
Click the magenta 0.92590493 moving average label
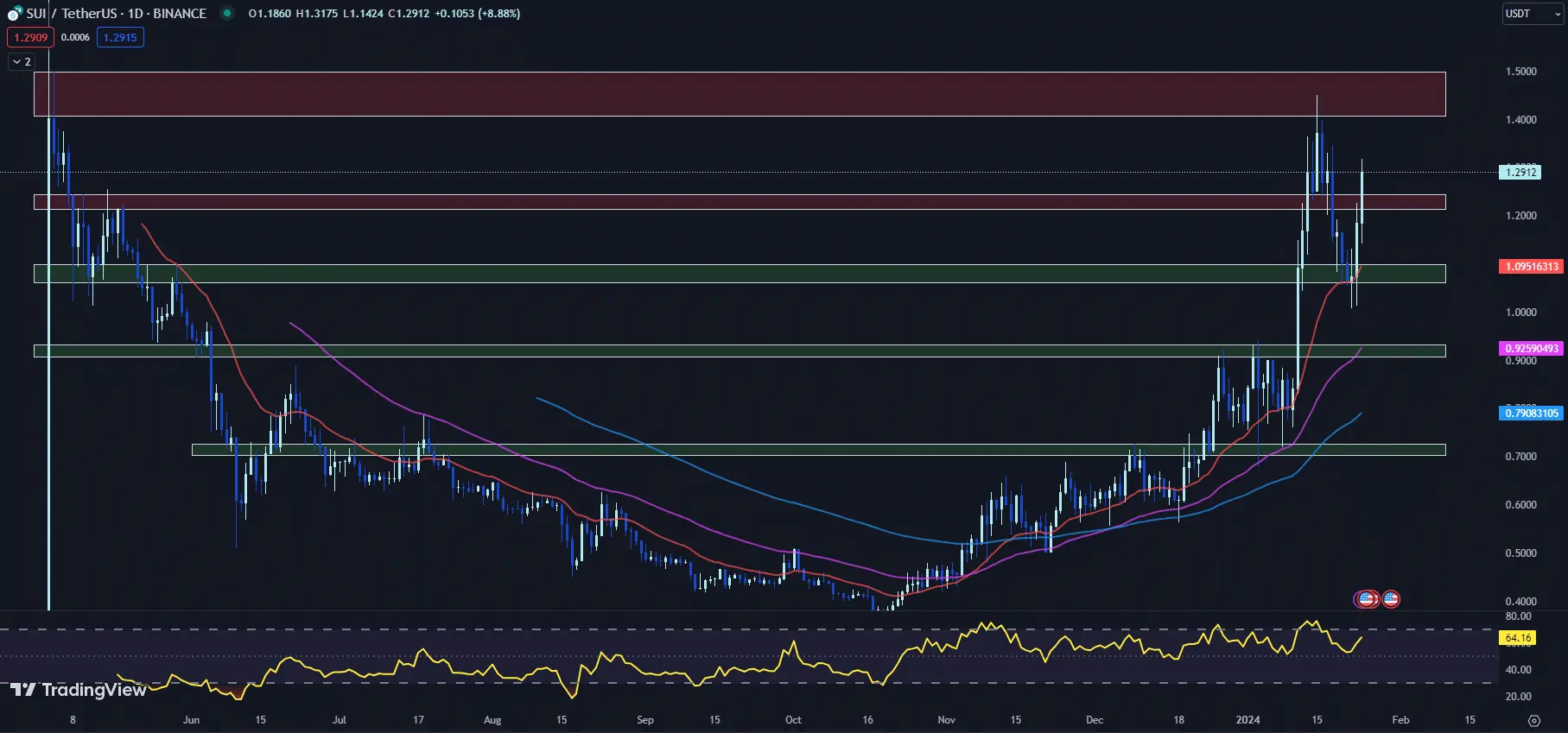point(1532,349)
